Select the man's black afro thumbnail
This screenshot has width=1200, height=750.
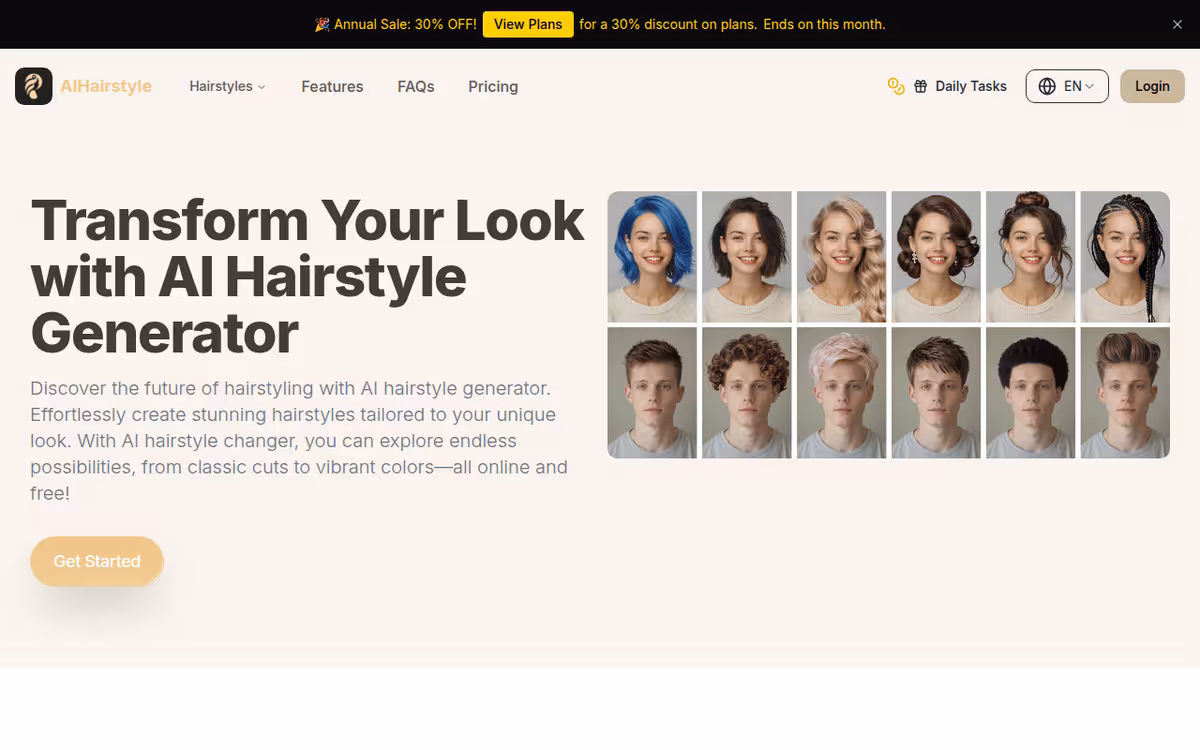pos(1031,393)
